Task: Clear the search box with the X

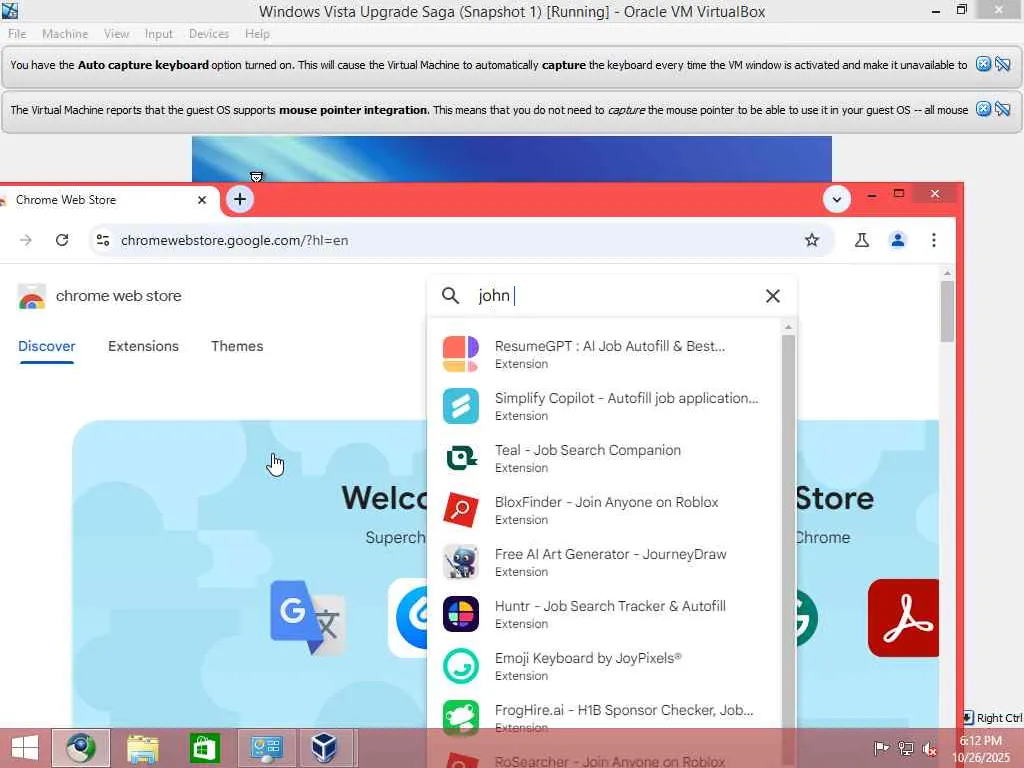Action: pyautogui.click(x=773, y=296)
